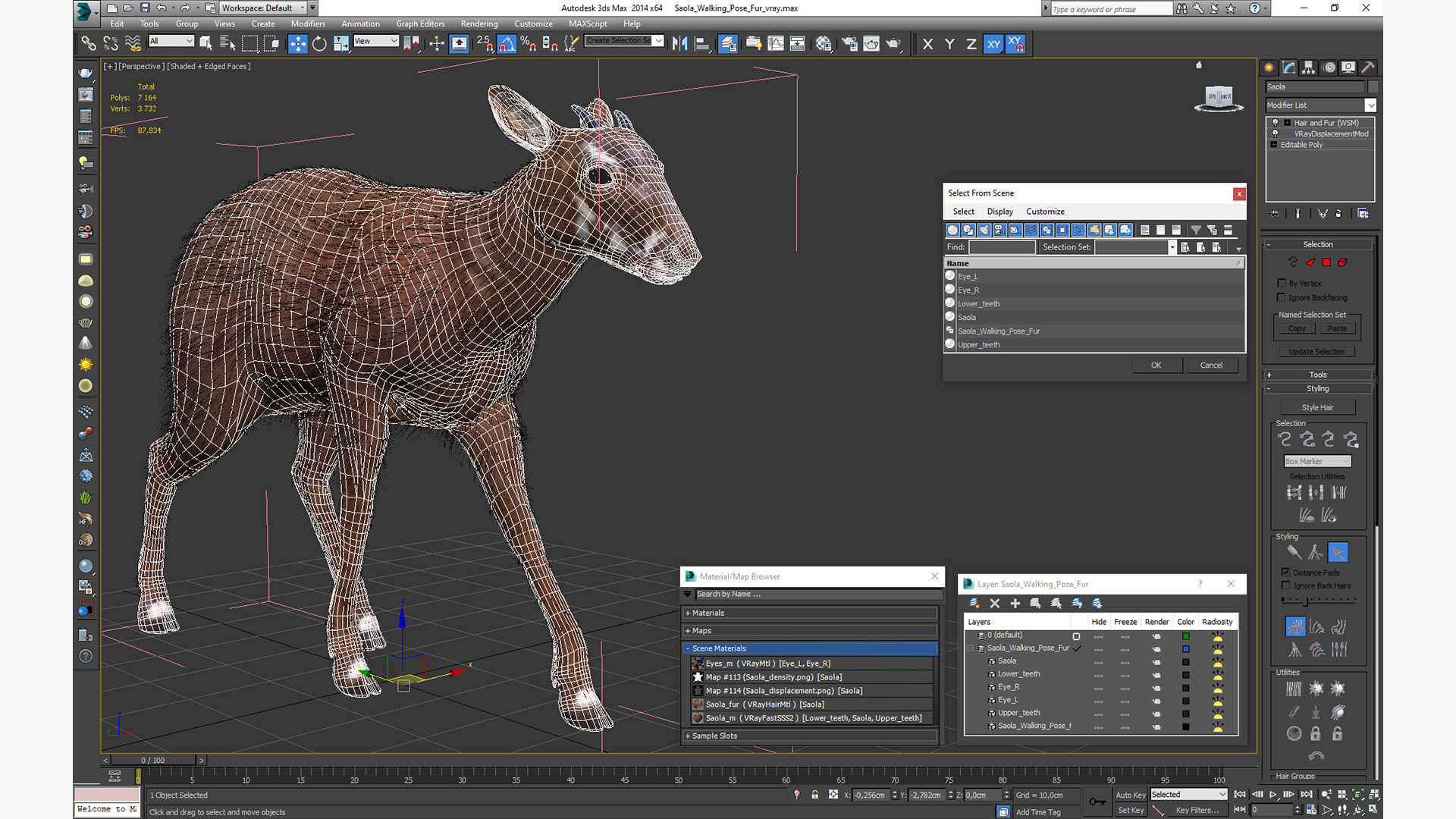Create a new layer in the Layer dialog

point(974,603)
